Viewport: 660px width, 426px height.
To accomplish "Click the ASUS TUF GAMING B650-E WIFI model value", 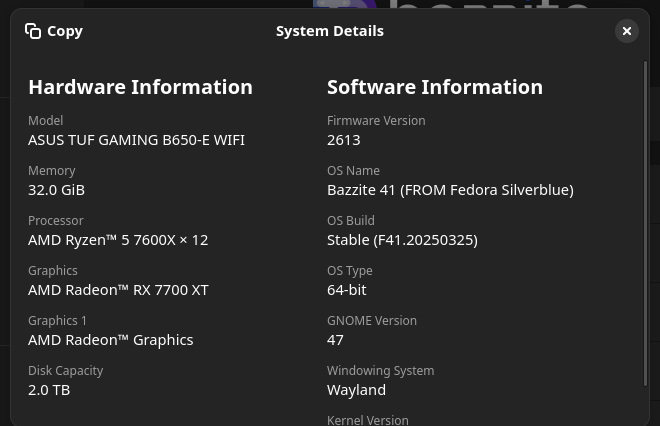I will (136, 140).
